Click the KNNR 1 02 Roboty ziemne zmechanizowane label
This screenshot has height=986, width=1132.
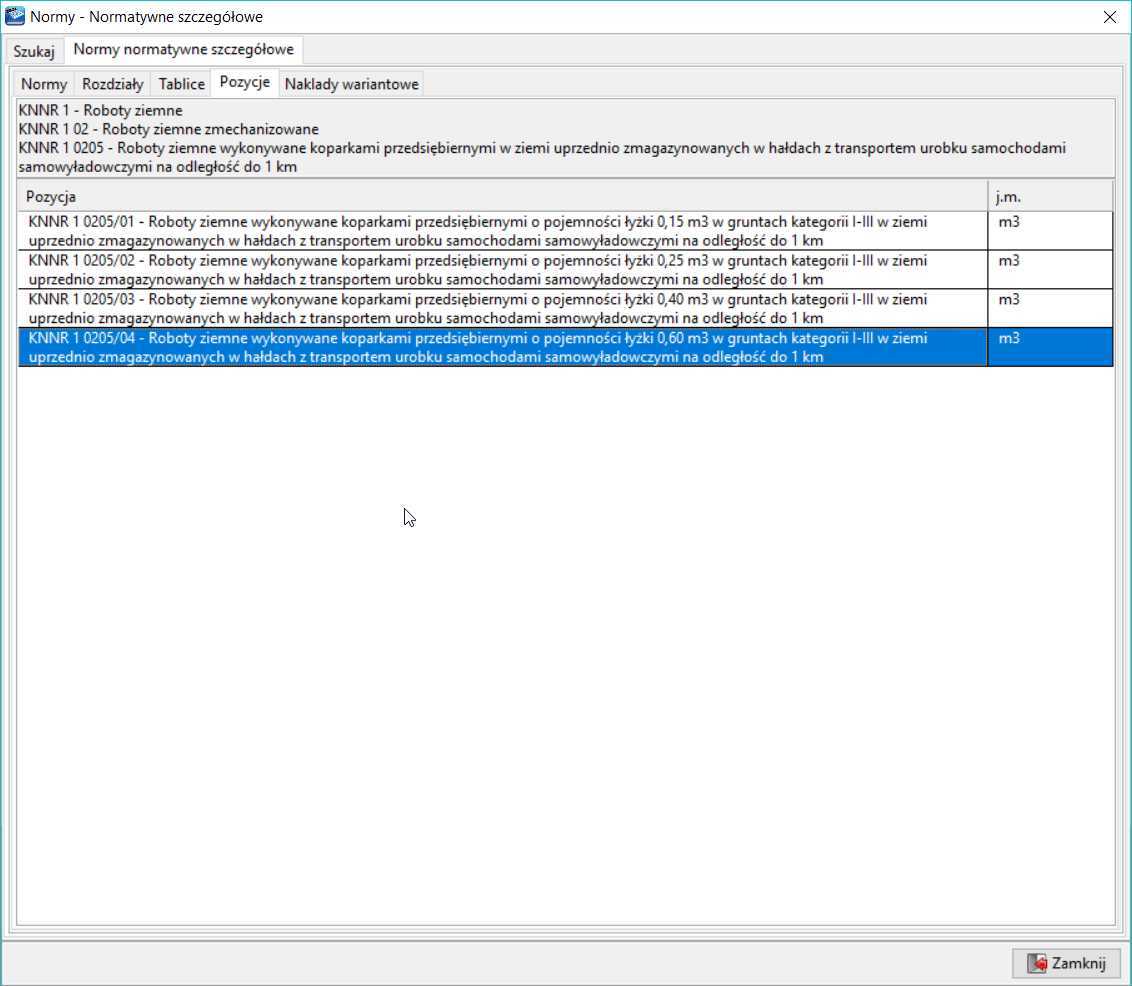[x=168, y=129]
